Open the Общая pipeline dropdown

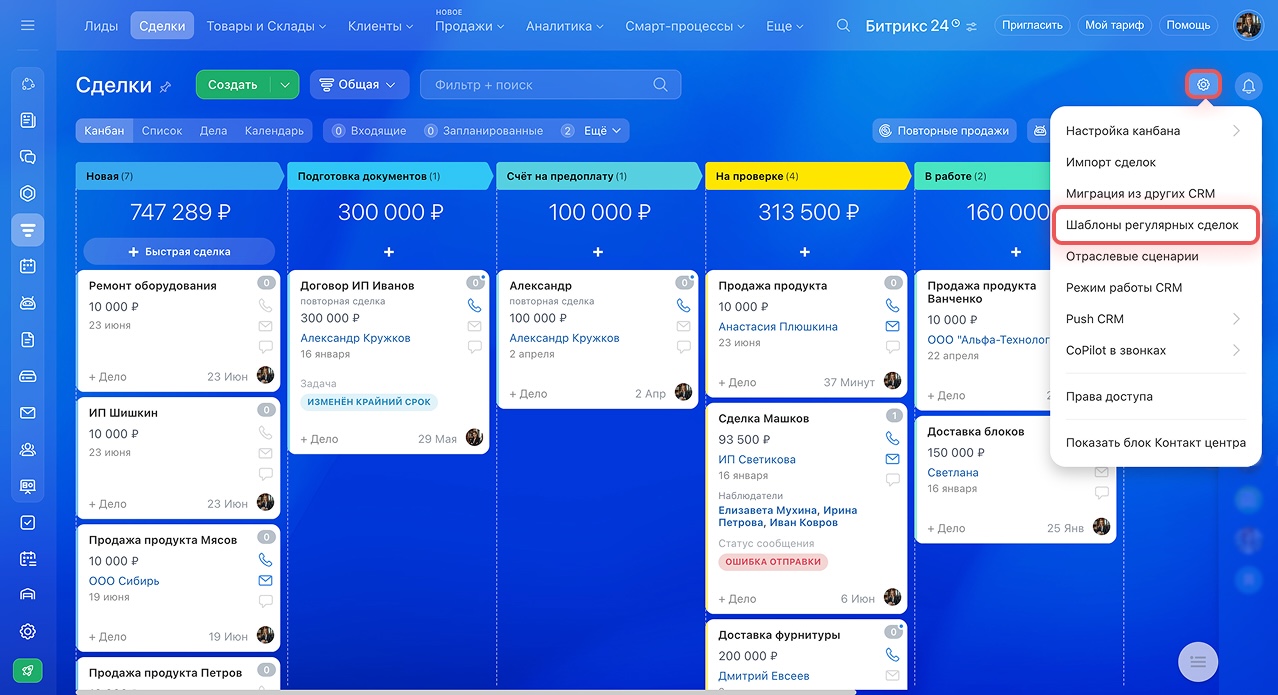pos(360,85)
